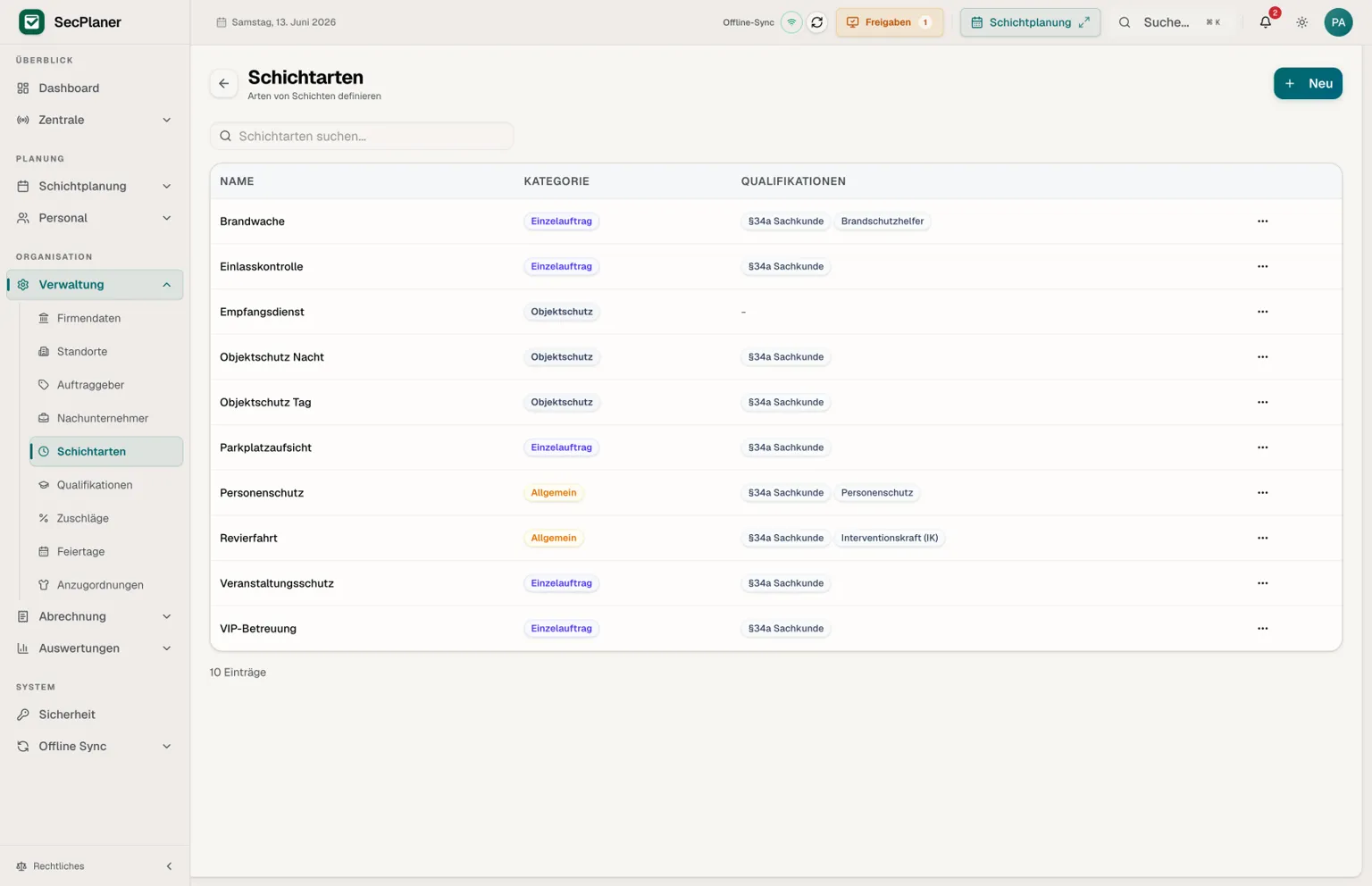Open Anzugordnungen under Verwaltung
Screen dimensions: 1372x886
point(106,585)
